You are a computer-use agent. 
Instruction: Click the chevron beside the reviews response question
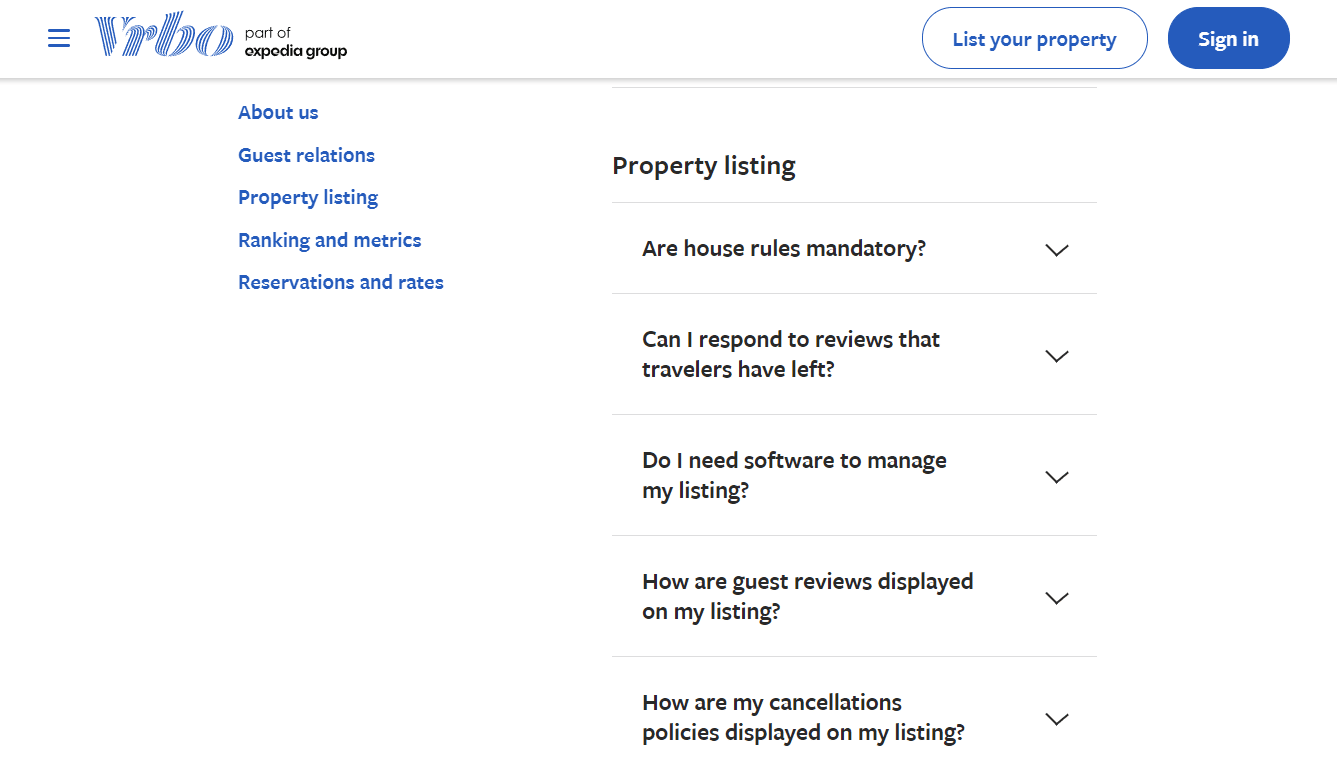(1056, 355)
